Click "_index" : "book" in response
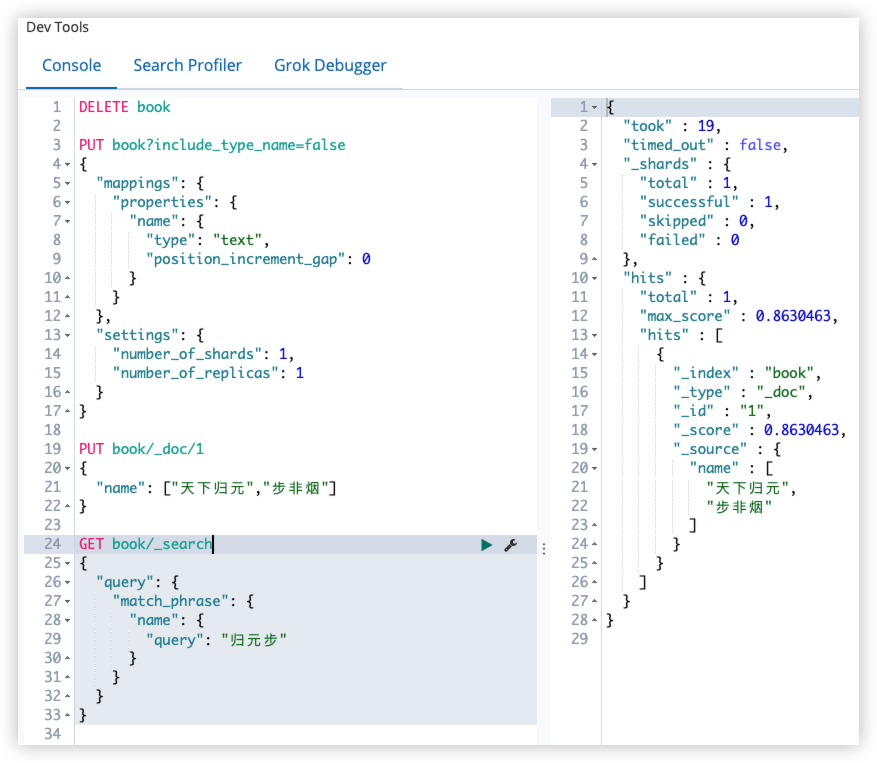The image size is (877, 763). pyautogui.click(x=747, y=373)
